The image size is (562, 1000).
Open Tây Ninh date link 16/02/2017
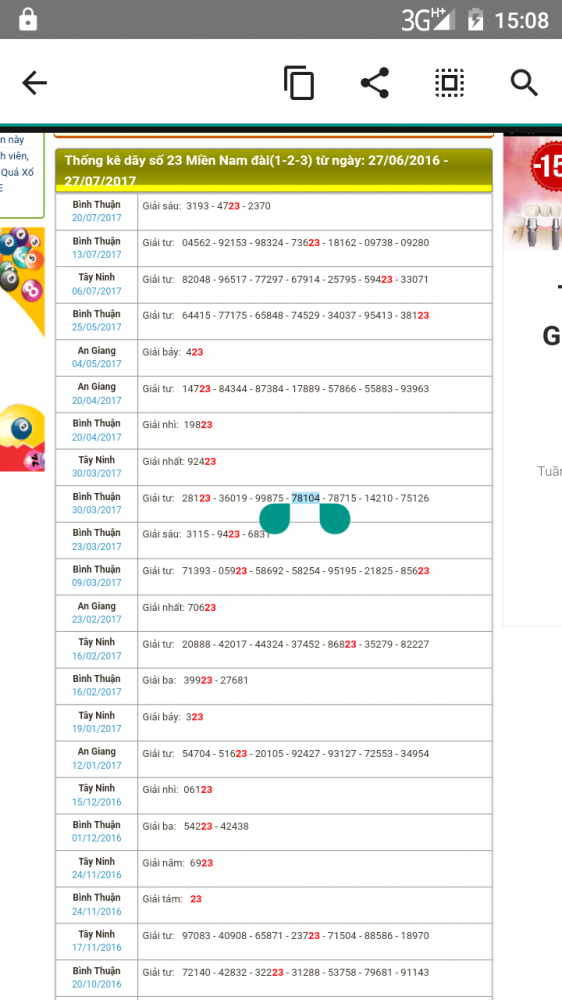click(96, 656)
